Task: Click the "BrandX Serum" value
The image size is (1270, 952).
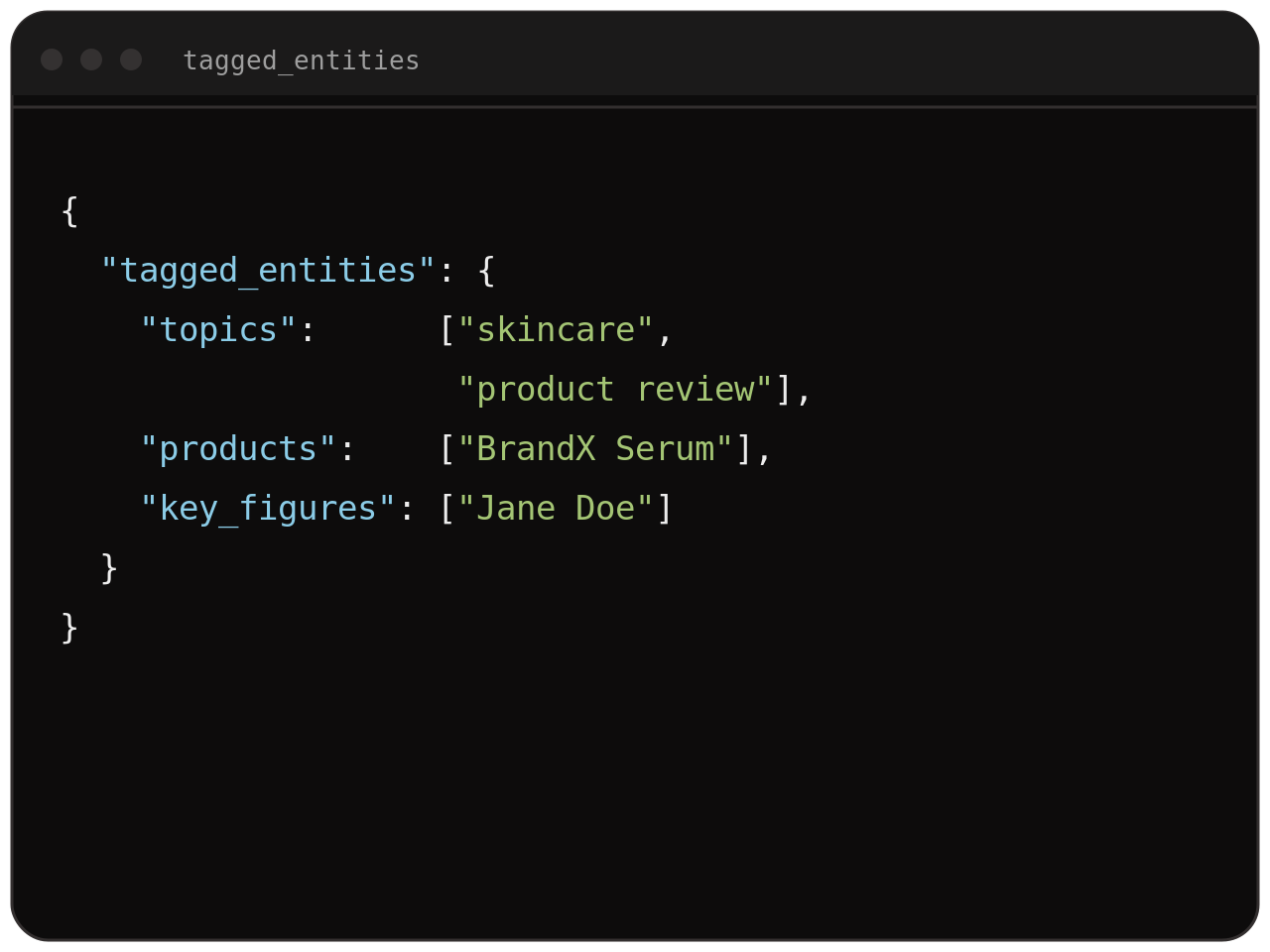Action: point(595,449)
